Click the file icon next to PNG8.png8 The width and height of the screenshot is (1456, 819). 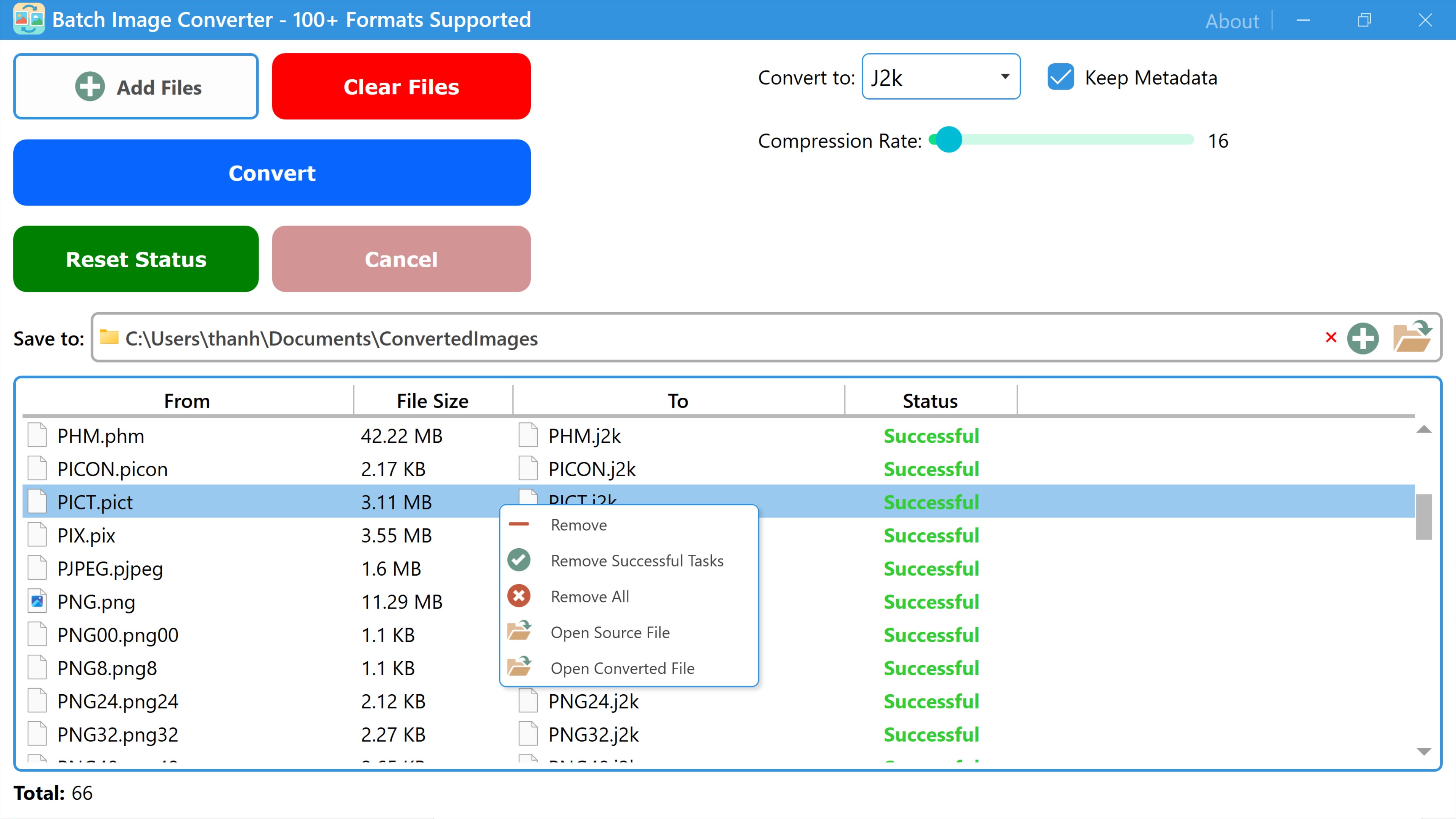37,667
